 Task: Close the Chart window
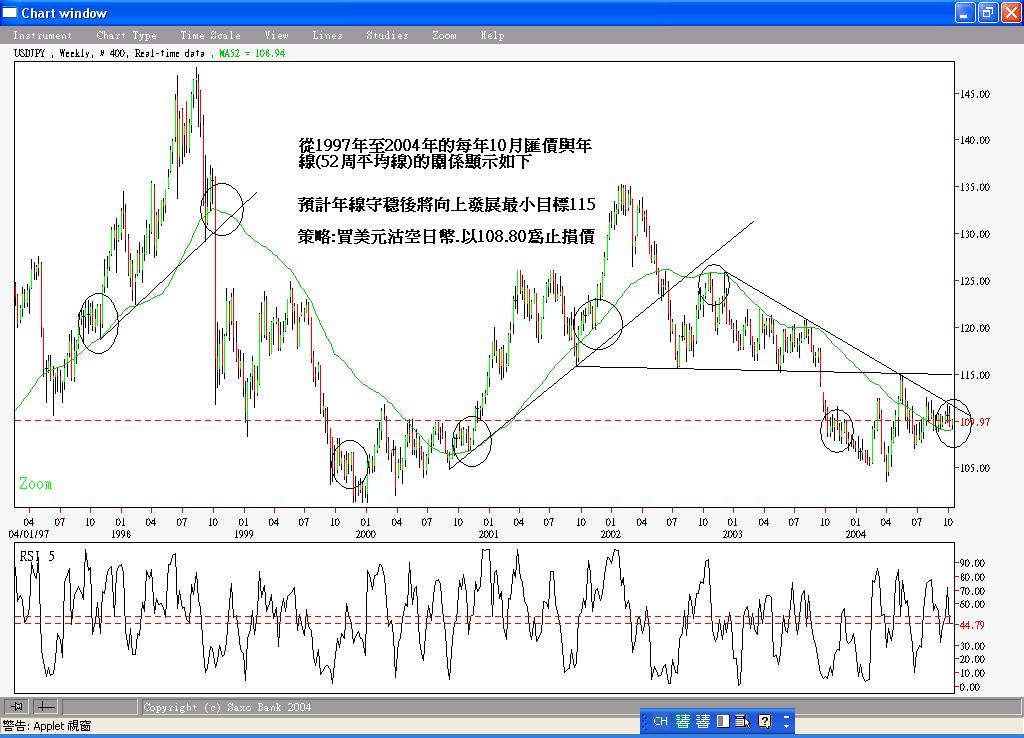click(x=1010, y=12)
